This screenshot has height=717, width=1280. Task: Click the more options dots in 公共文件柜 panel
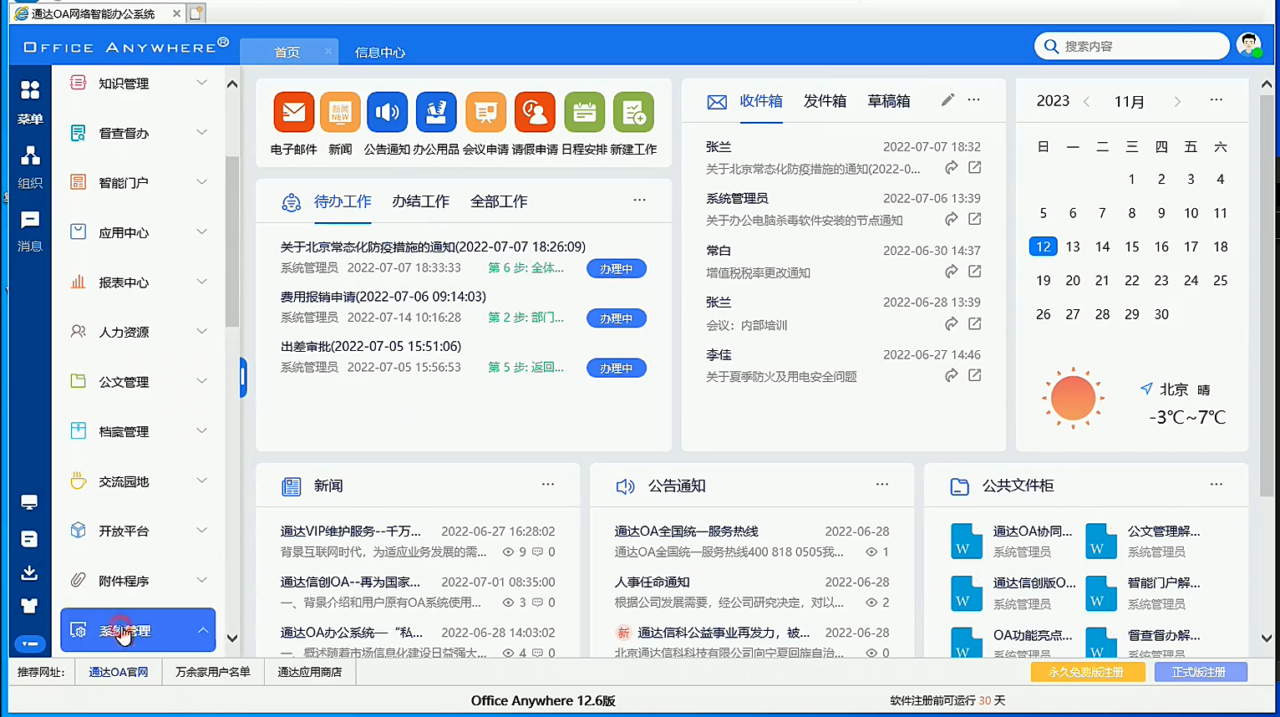click(x=1216, y=484)
